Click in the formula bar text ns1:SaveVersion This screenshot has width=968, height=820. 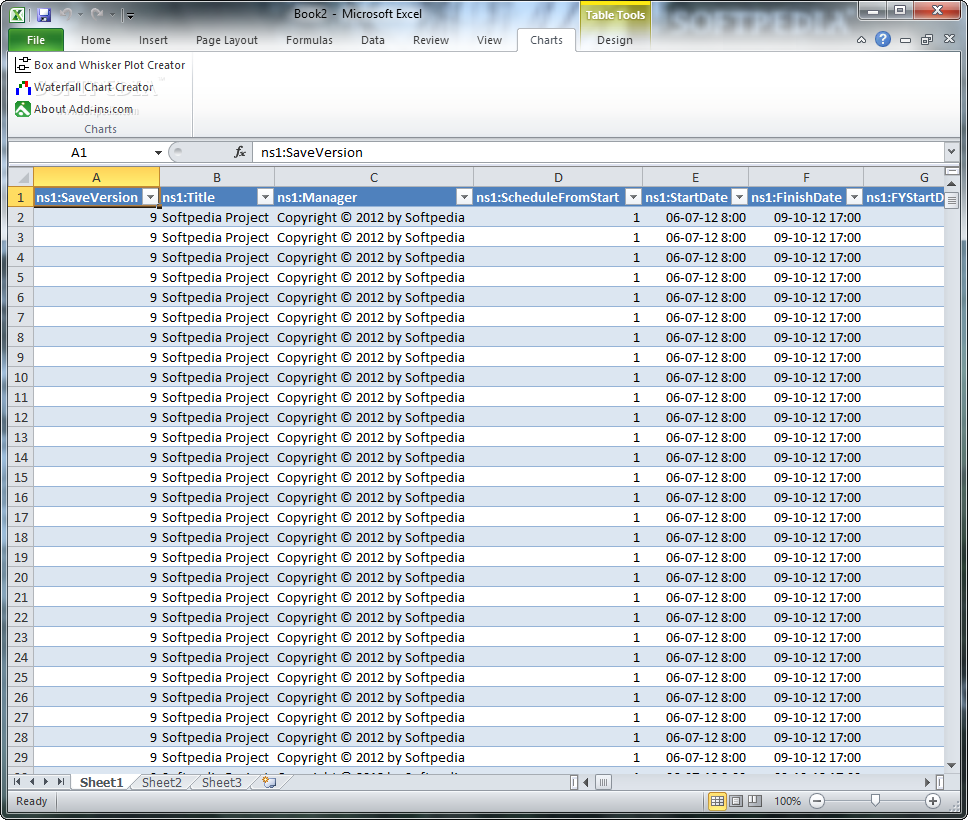(312, 153)
